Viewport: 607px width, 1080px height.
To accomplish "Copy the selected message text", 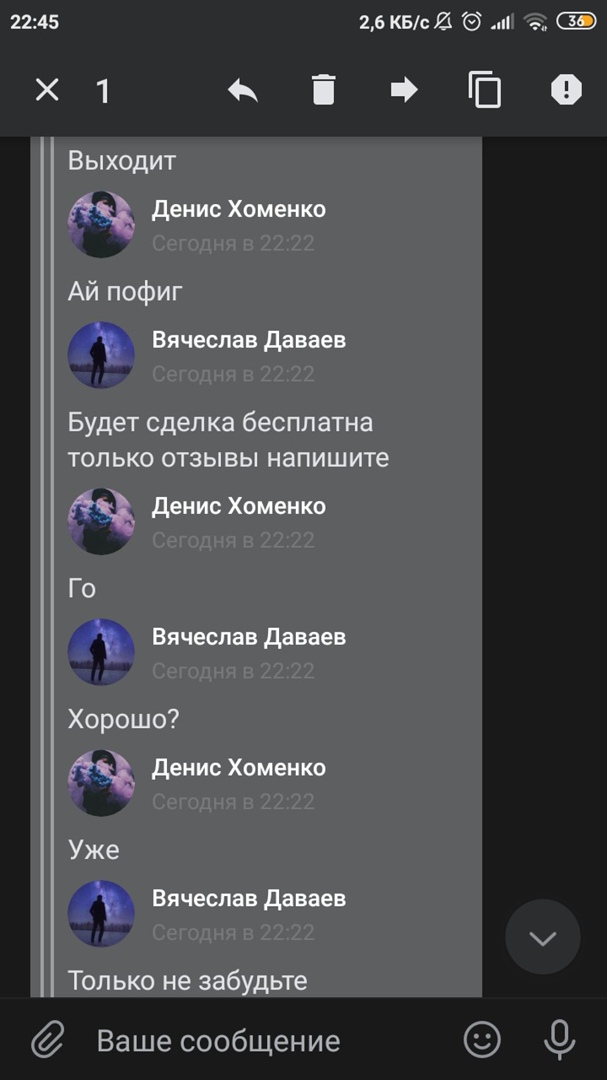I will pos(484,90).
